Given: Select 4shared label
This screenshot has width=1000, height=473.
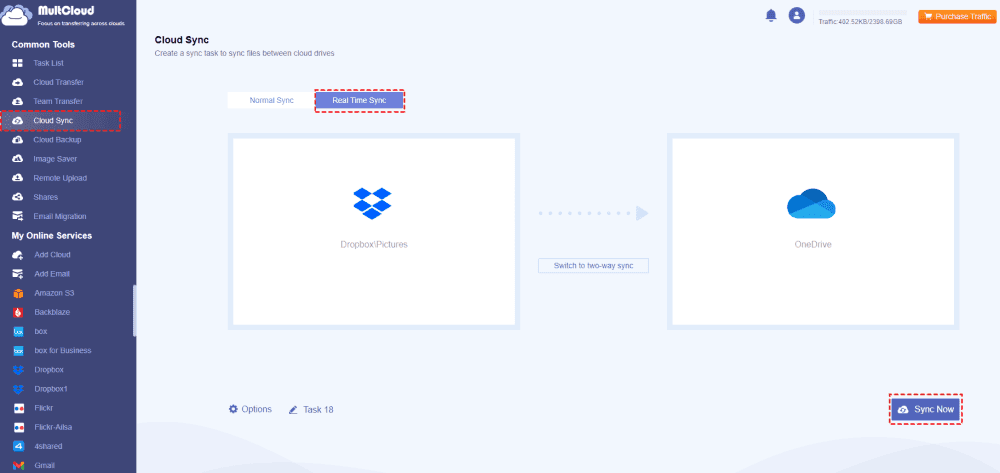Looking at the screenshot, I should pos(48,446).
